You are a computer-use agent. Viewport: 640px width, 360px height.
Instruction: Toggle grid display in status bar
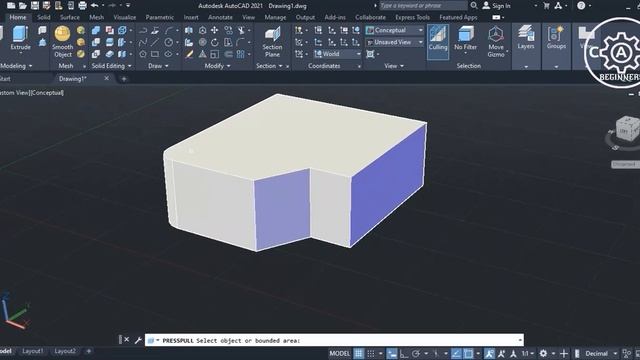tap(358, 353)
